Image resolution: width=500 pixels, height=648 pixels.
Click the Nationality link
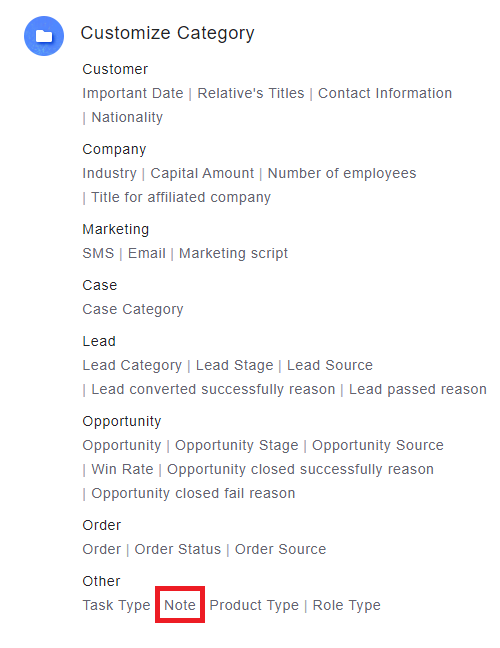click(127, 117)
